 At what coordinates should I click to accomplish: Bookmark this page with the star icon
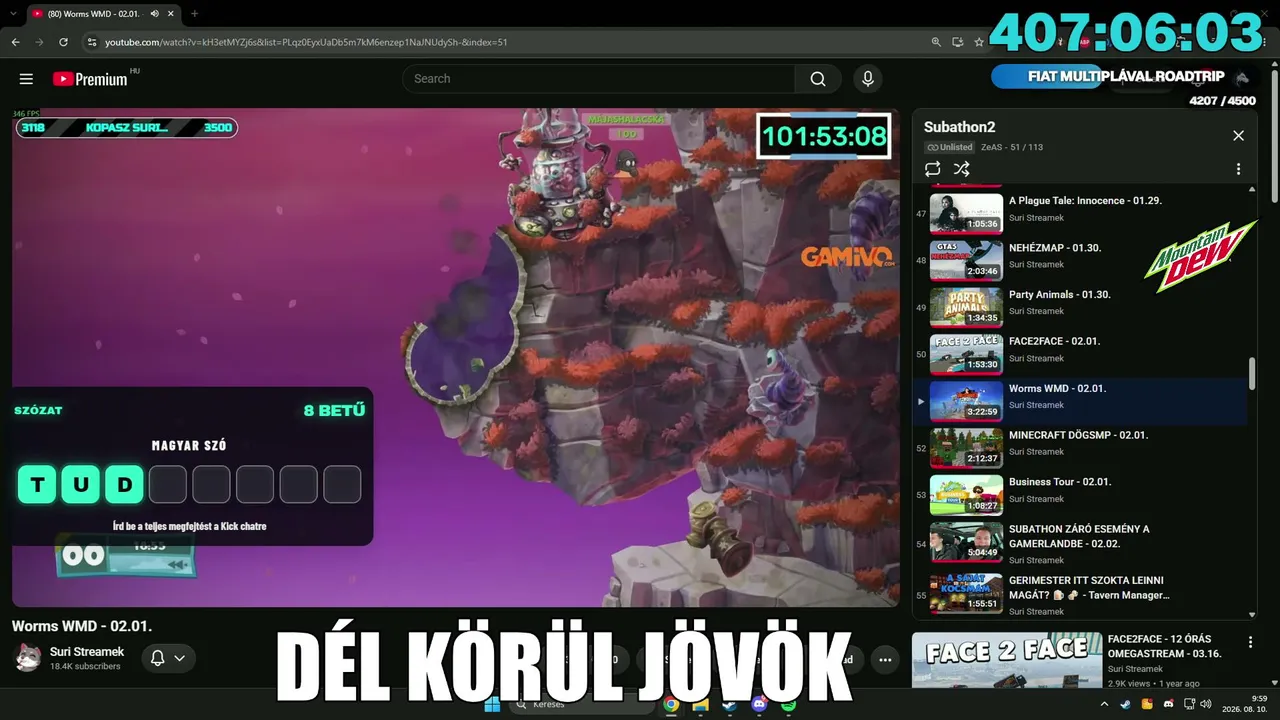(x=979, y=42)
